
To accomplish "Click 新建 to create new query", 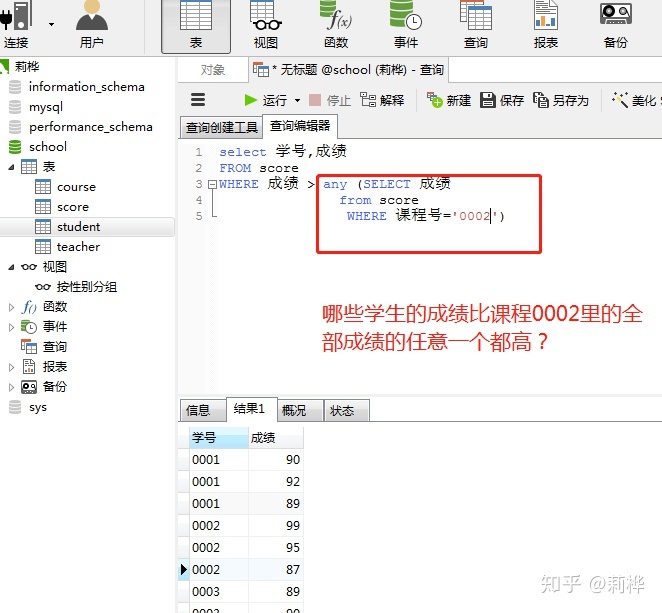I will coord(448,100).
